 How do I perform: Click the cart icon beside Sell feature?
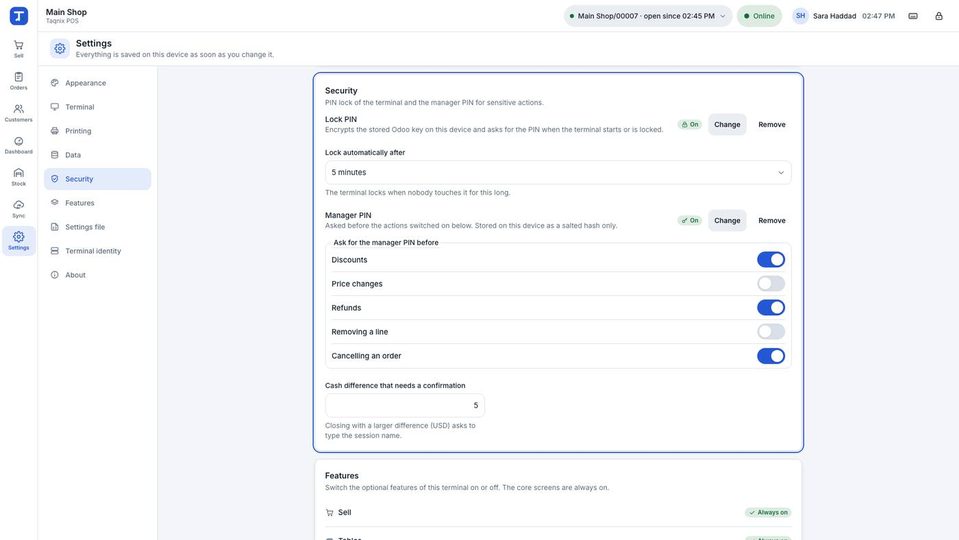(330, 512)
